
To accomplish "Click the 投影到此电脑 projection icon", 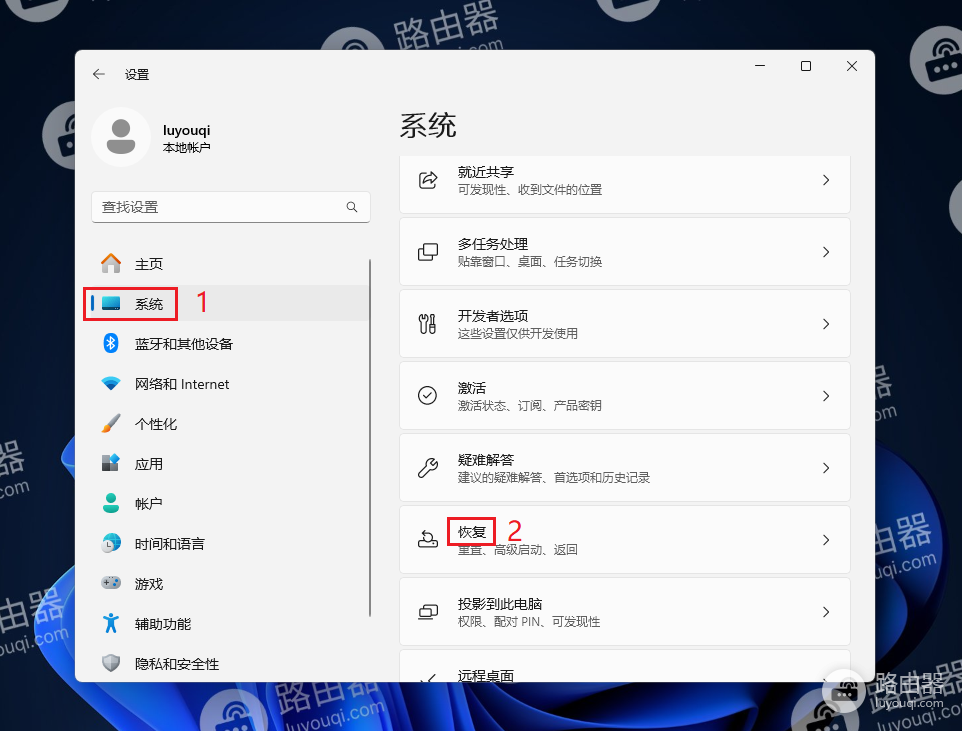I will pos(428,611).
